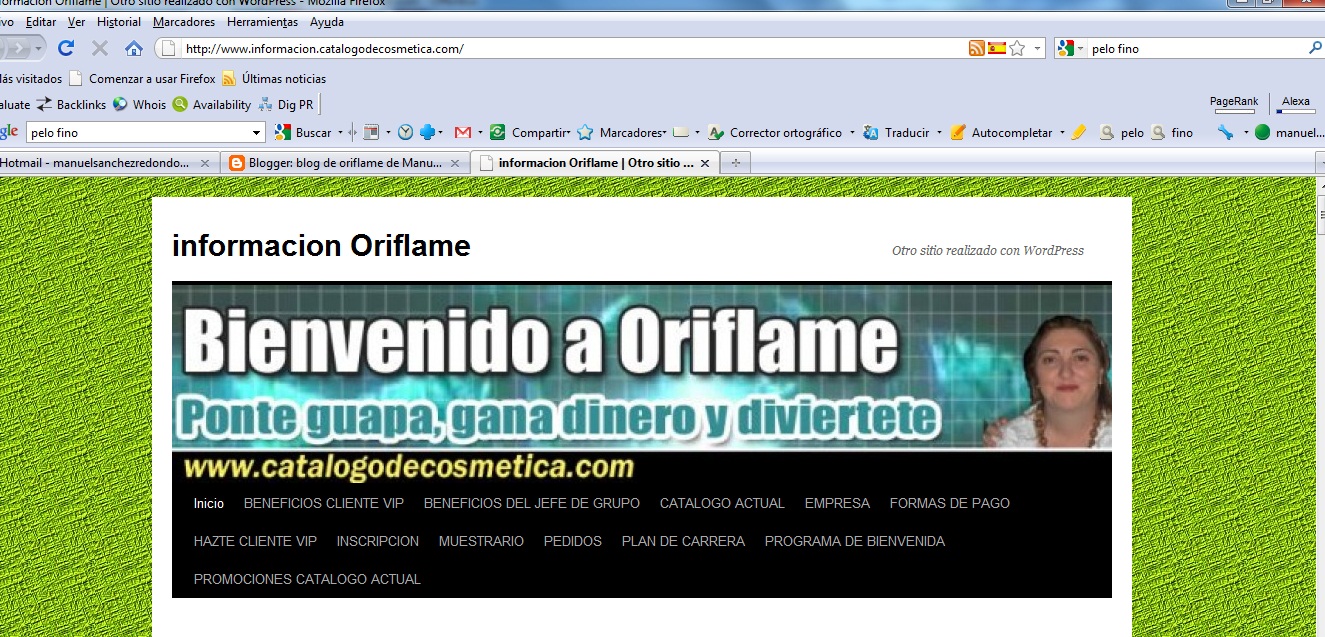Switch to the Hotmail tab
Viewport: 1325px width, 637px height.
click(x=108, y=163)
